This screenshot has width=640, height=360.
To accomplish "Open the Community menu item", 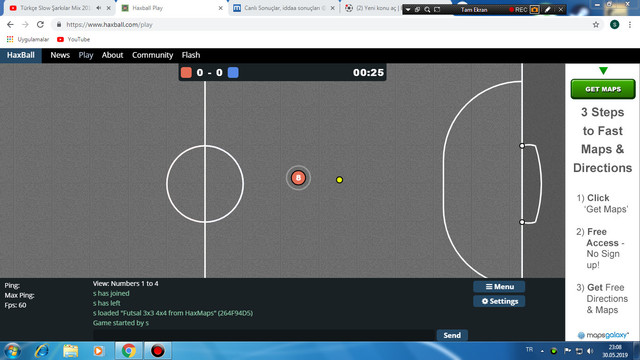I will coord(152,55).
